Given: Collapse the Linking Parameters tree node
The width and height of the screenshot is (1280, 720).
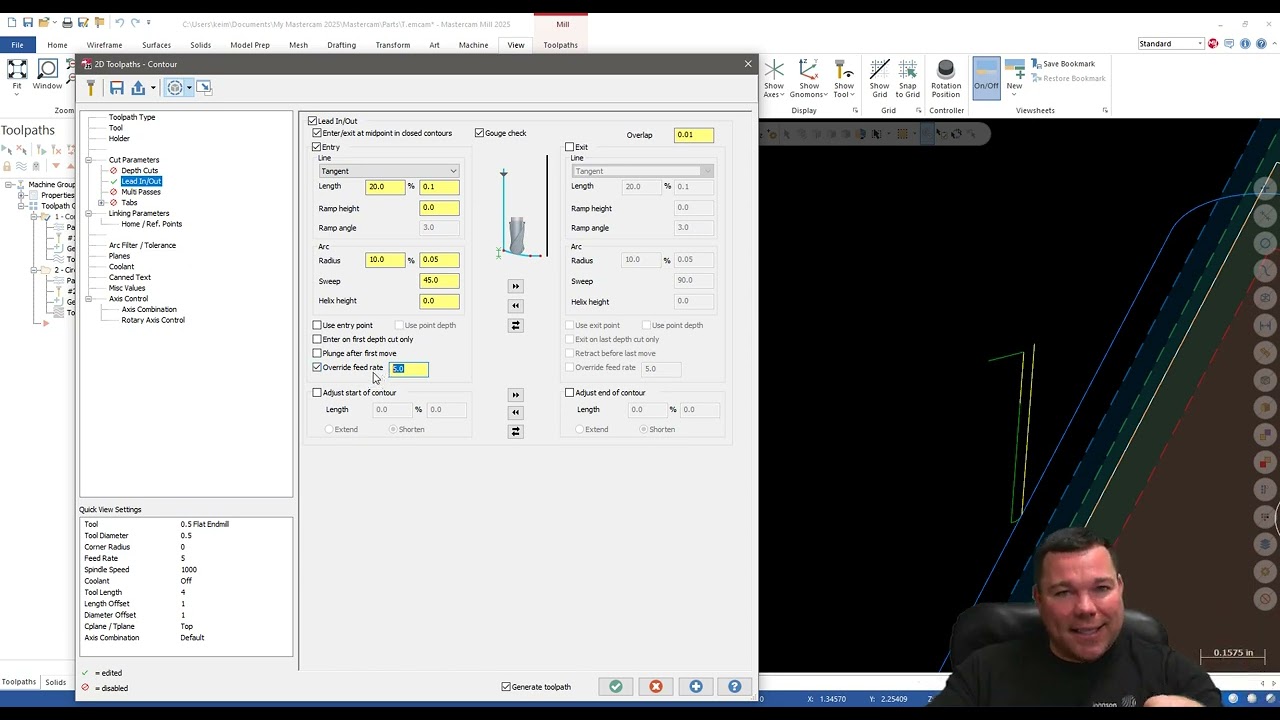Looking at the screenshot, I should pyautogui.click(x=89, y=213).
